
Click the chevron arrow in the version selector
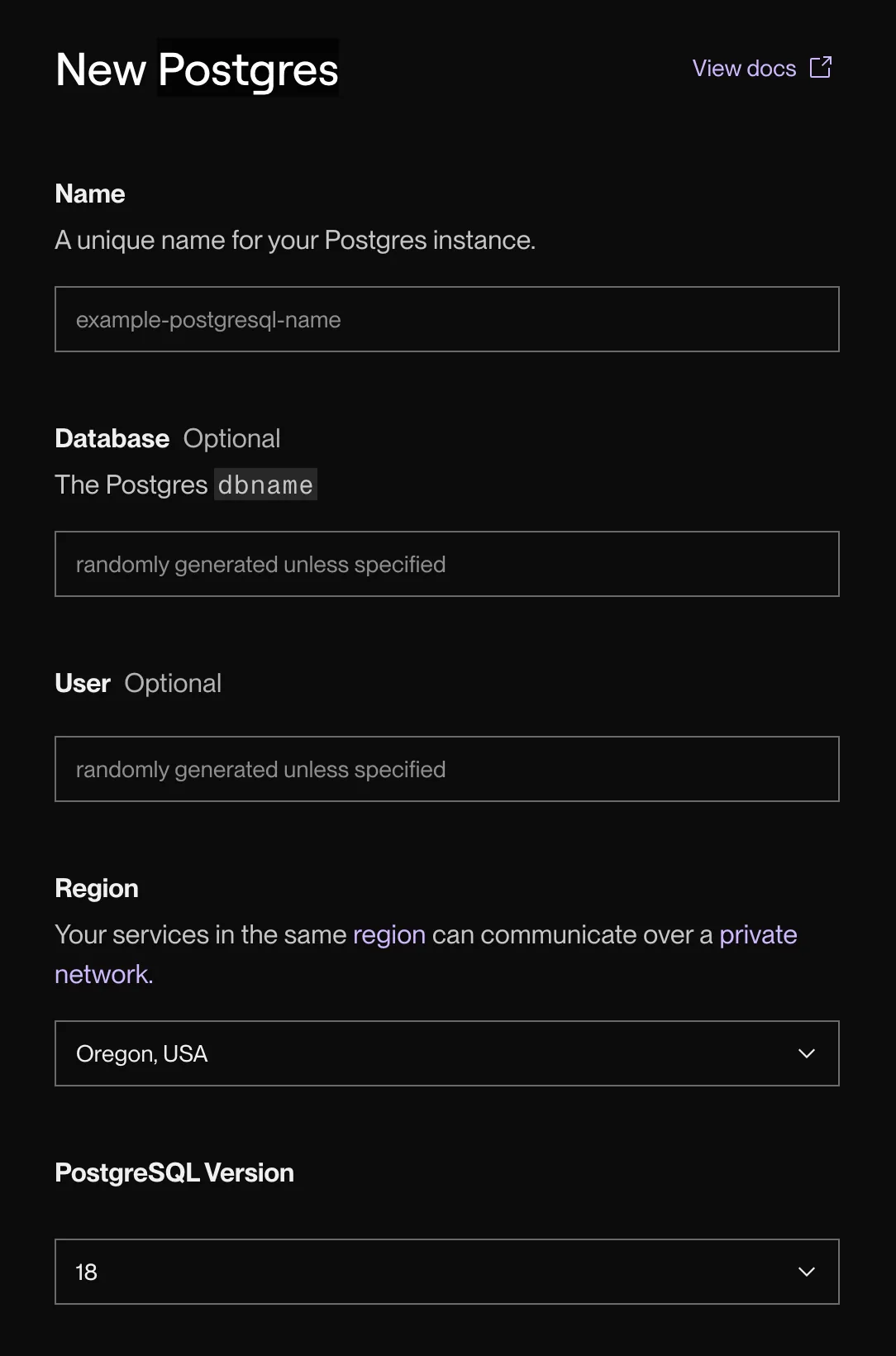point(807,1272)
